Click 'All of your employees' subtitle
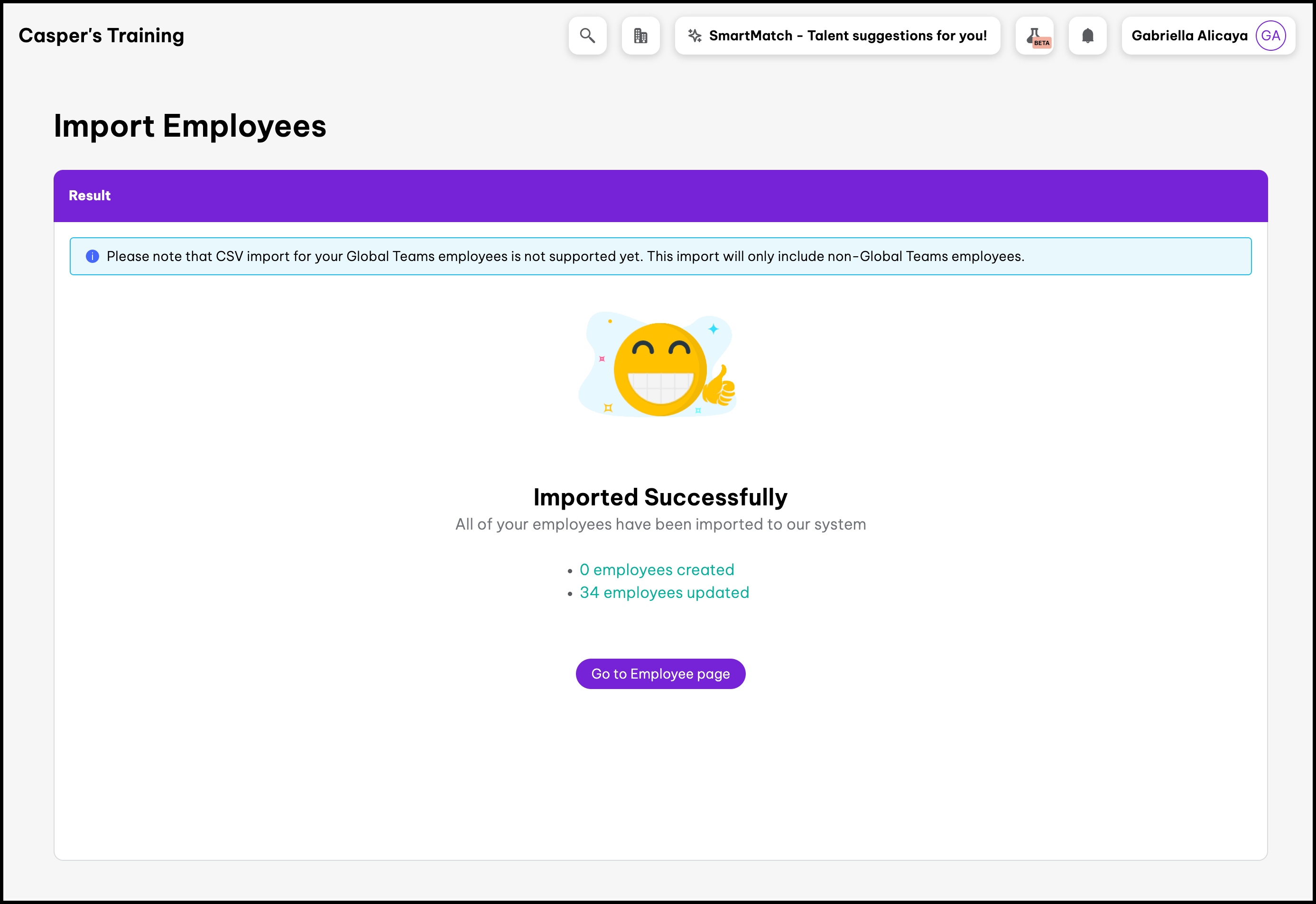Screen dimensions: 1316x904 (x=660, y=524)
